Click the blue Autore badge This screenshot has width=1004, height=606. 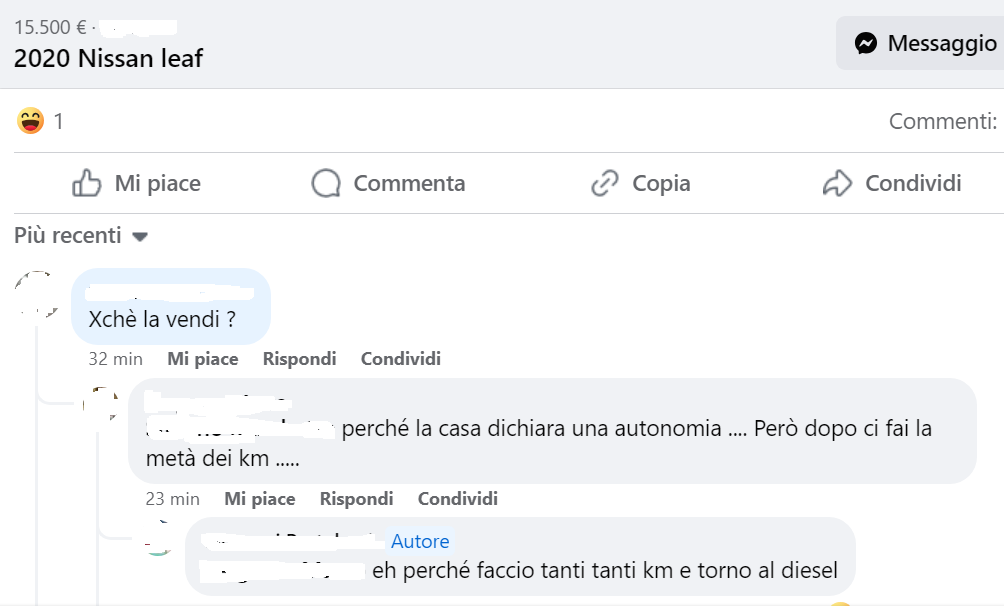(420, 541)
